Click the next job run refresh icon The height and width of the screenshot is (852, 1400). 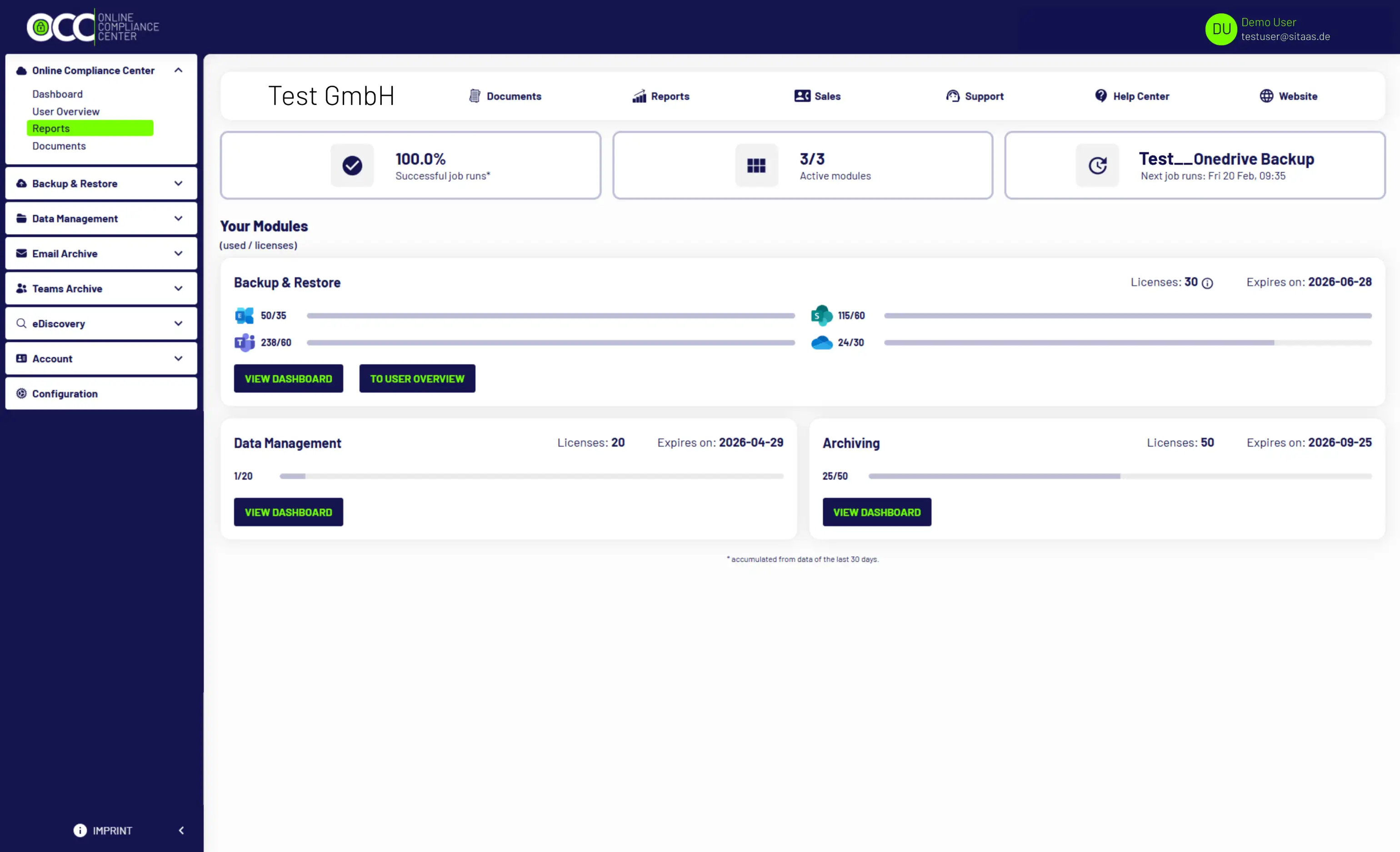pos(1097,165)
